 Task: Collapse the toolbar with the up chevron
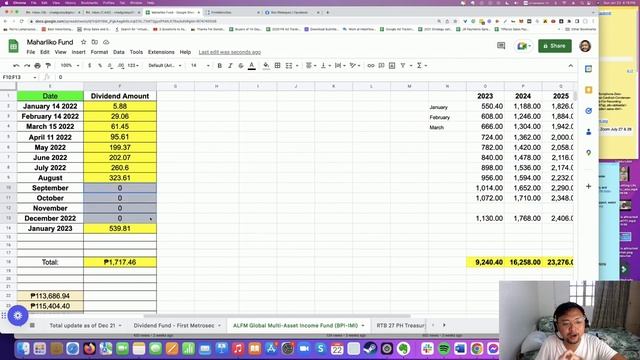571,66
